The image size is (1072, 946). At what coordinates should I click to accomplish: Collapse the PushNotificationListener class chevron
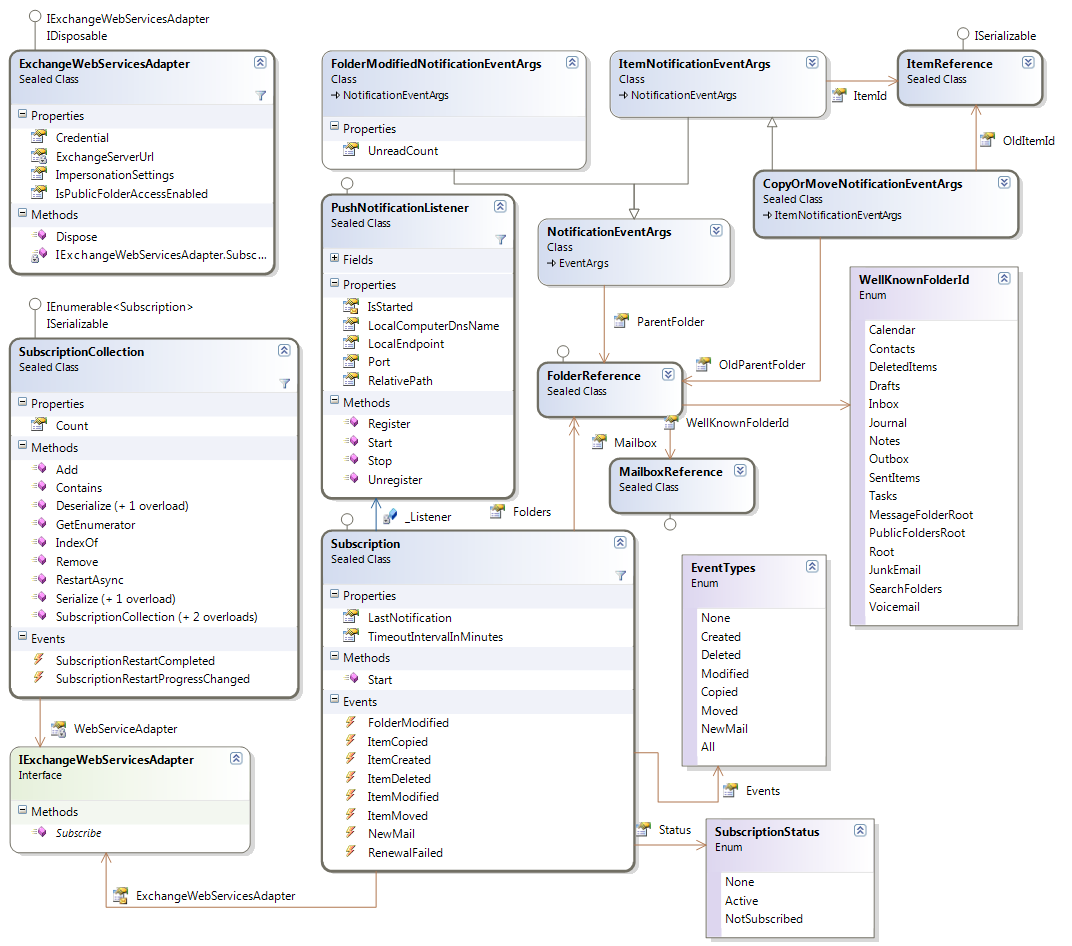500,206
